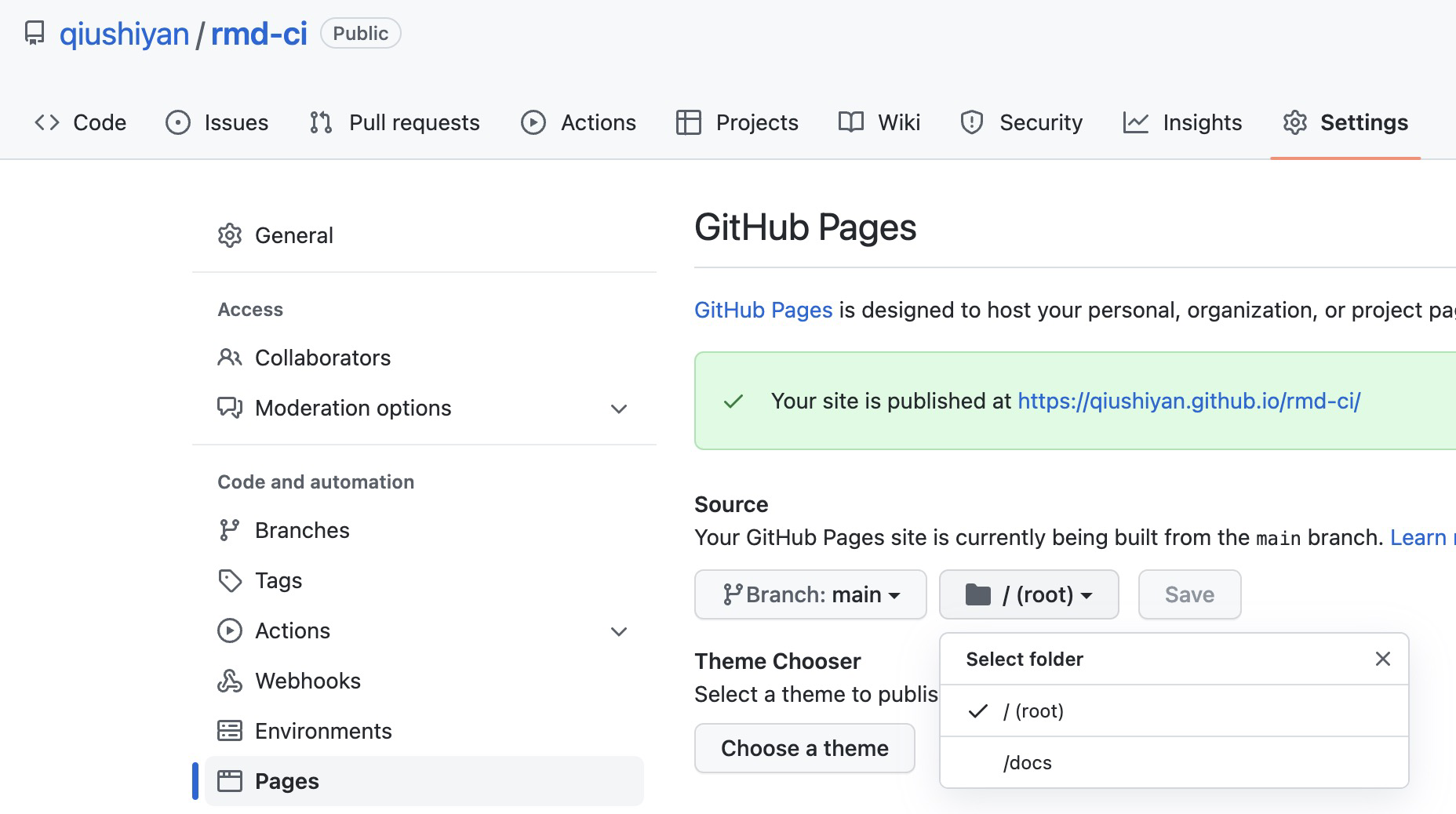
Task: Click the Pages browser icon in sidebar
Action: click(x=230, y=781)
